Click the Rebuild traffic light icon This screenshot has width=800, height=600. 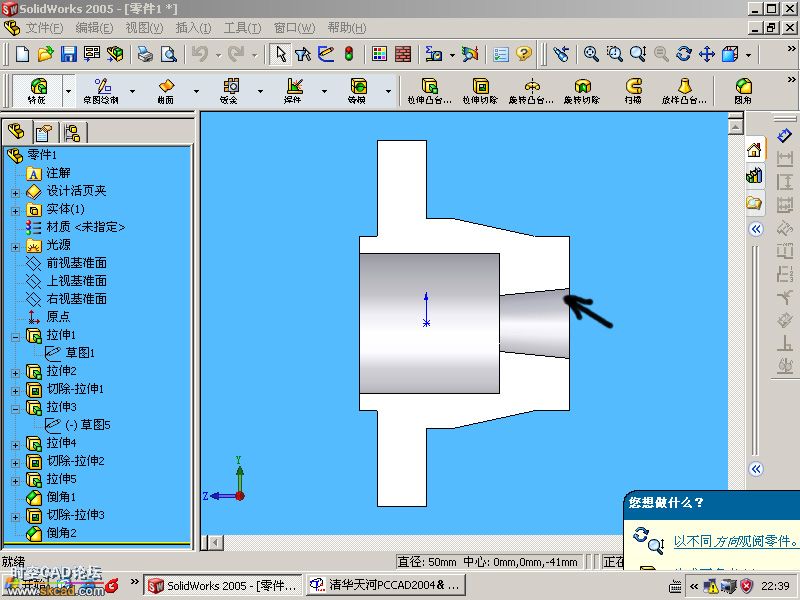[x=349, y=54]
